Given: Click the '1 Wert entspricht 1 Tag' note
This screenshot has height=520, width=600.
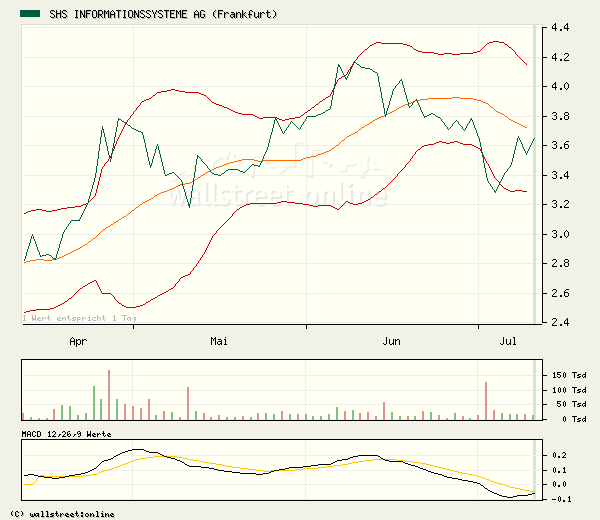Looking at the screenshot, I should click(79, 318).
